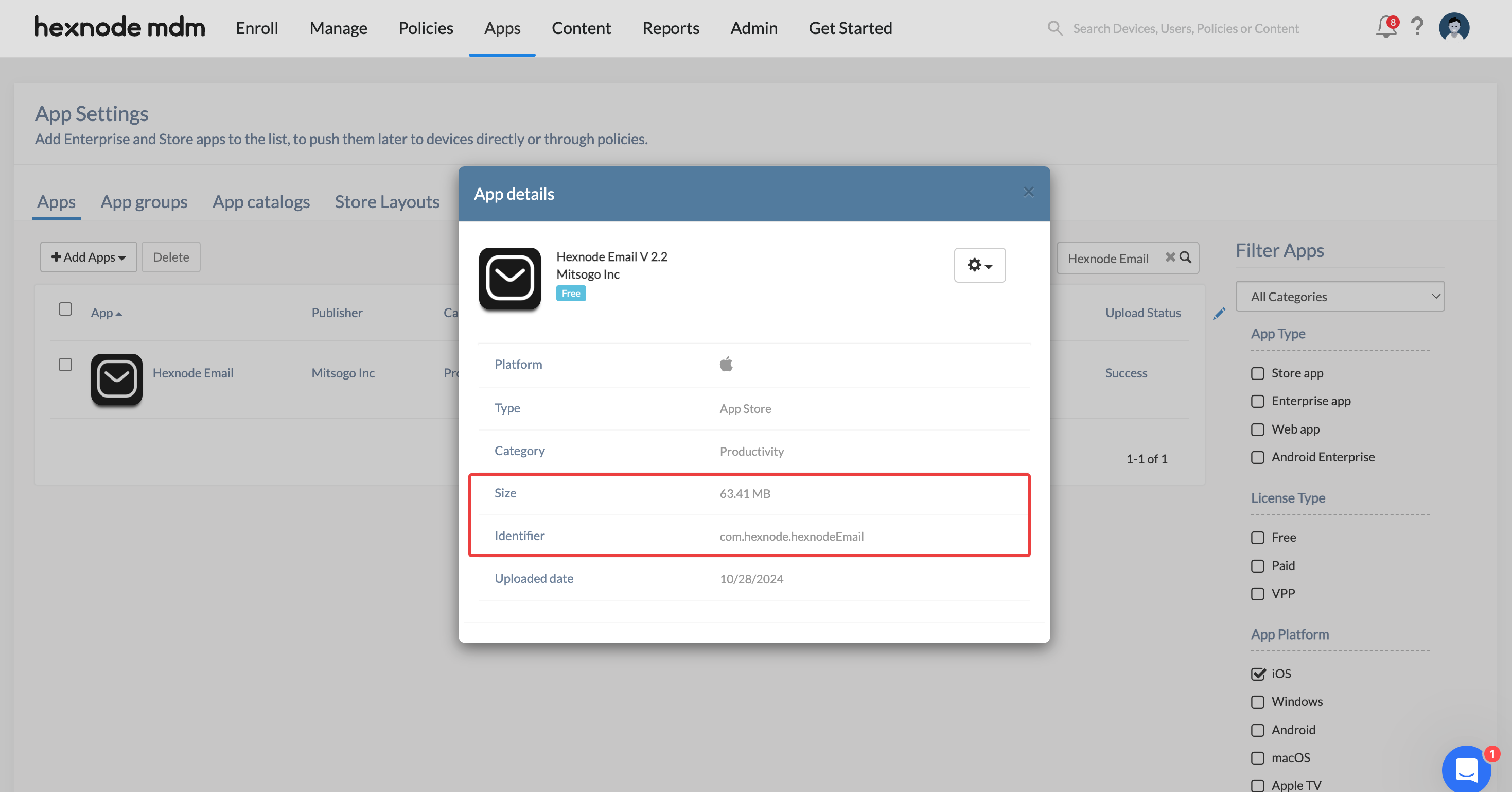Screen dimensions: 1512x792
Task: Click the Apple platform icon
Action: tap(726, 364)
